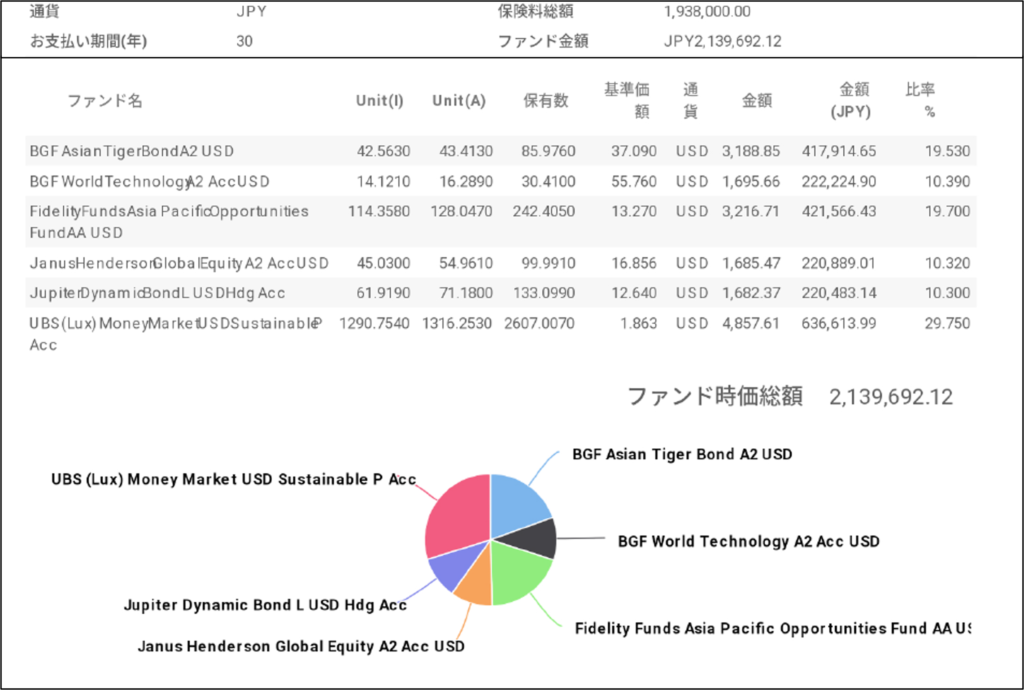Click the chart label Jupiter Dynamic Bond L USD Hdg Acc
Screen dimensions: 1024x690
[x=265, y=605]
